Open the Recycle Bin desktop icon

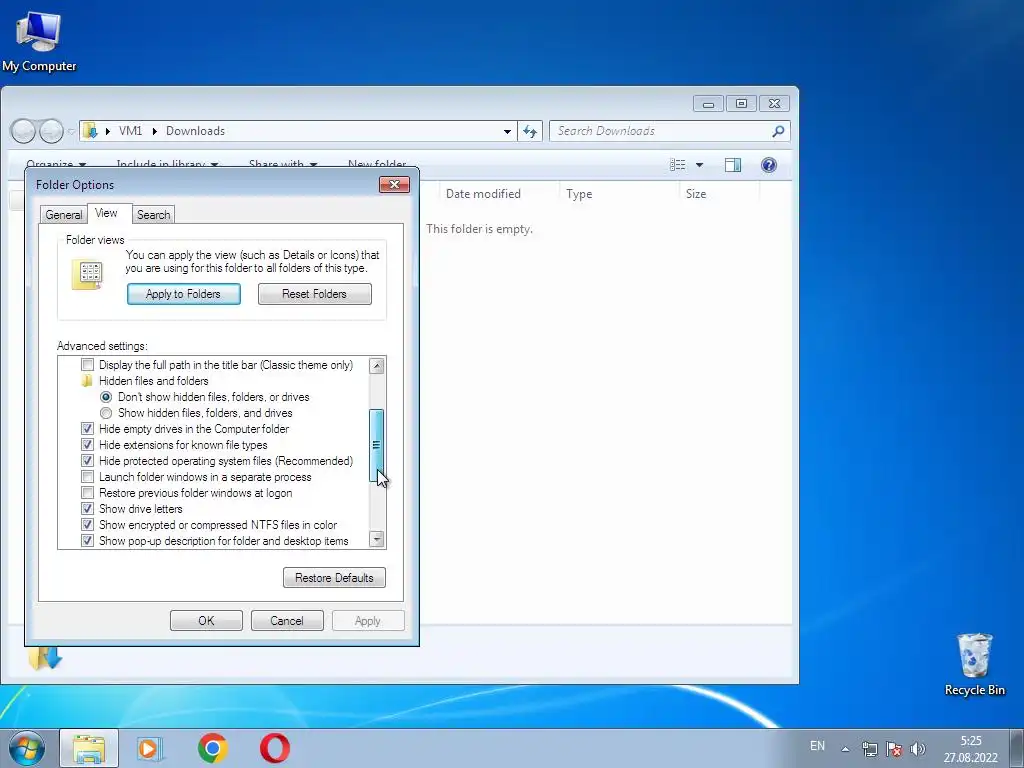(974, 664)
